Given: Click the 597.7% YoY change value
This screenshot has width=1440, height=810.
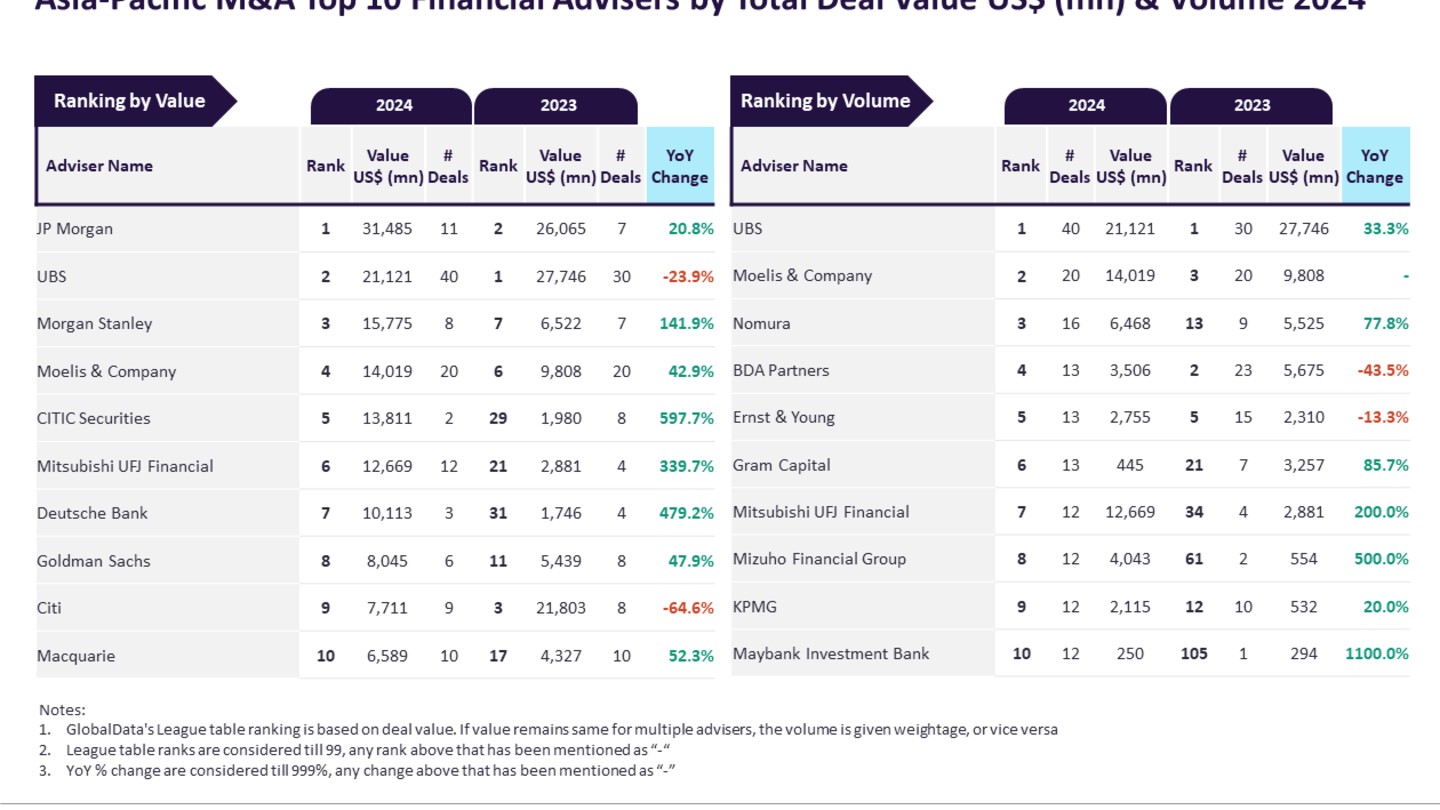Looking at the screenshot, I should (x=687, y=419).
